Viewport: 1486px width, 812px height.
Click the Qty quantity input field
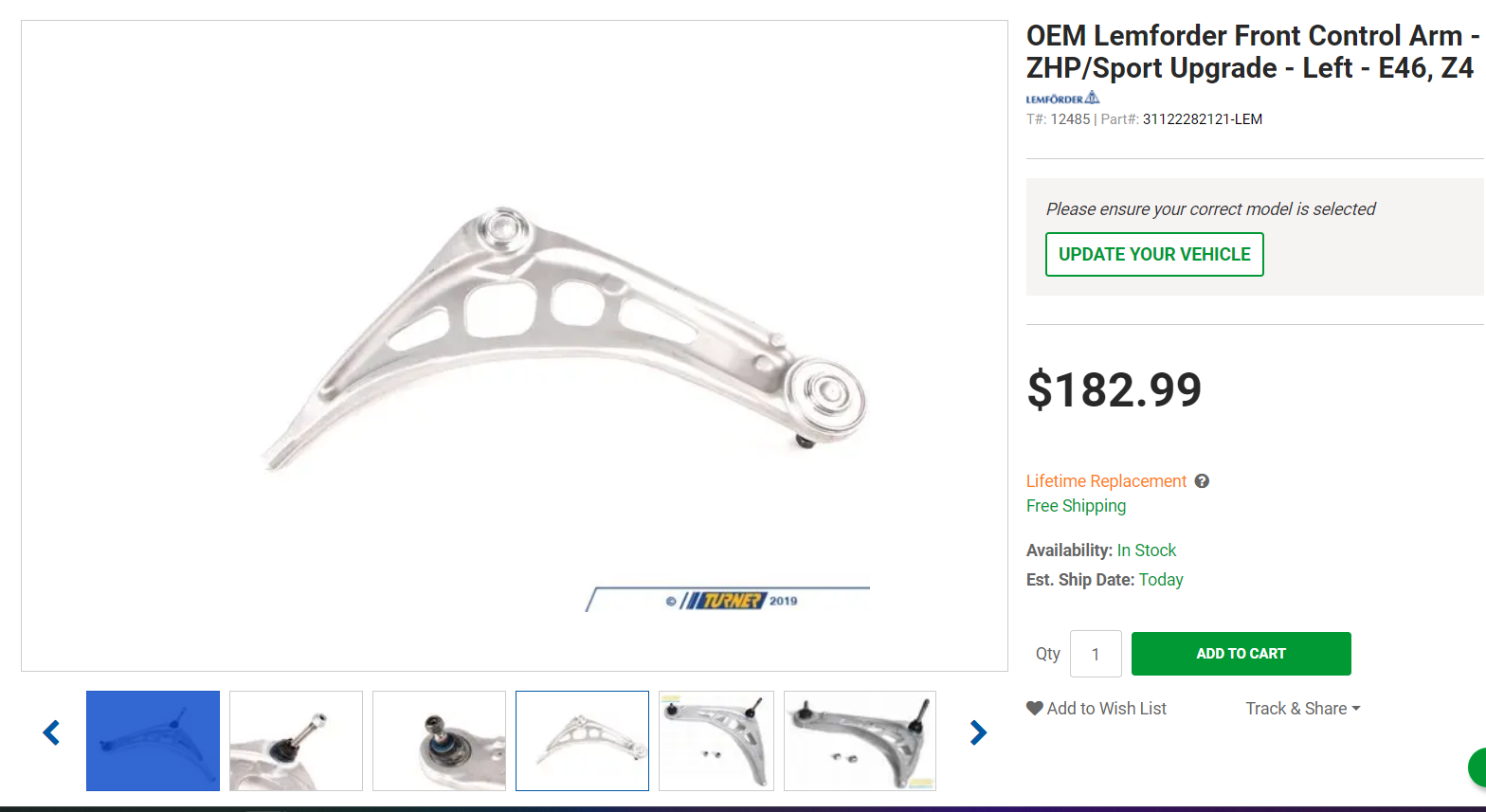pyautogui.click(x=1096, y=654)
